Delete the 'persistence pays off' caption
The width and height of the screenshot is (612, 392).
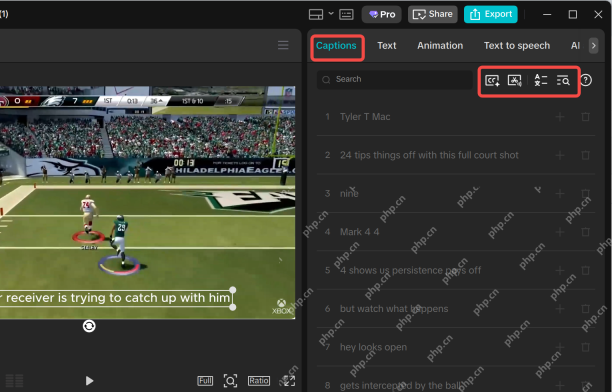[x=585, y=270]
